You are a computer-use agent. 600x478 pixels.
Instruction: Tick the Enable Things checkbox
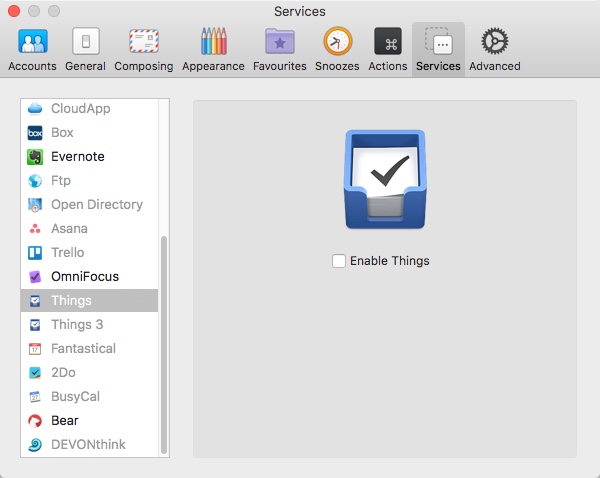coord(339,261)
